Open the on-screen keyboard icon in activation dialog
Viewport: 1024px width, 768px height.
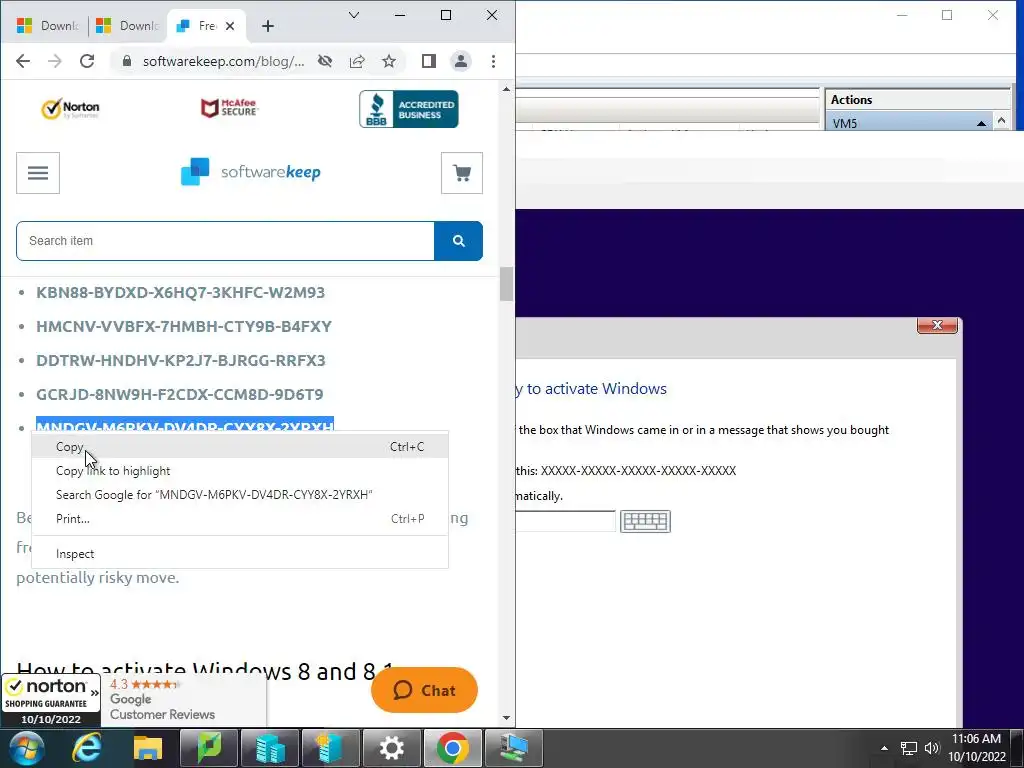(x=645, y=521)
